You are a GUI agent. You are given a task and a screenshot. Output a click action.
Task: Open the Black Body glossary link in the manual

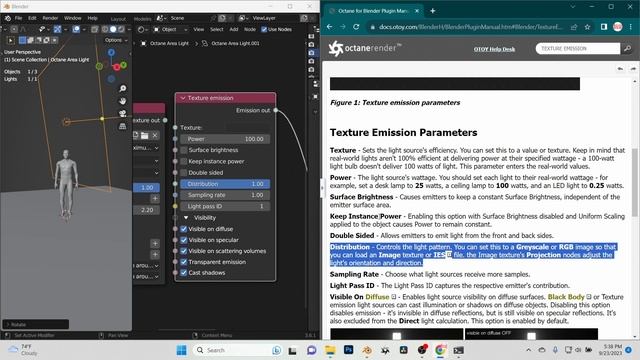click(566, 297)
